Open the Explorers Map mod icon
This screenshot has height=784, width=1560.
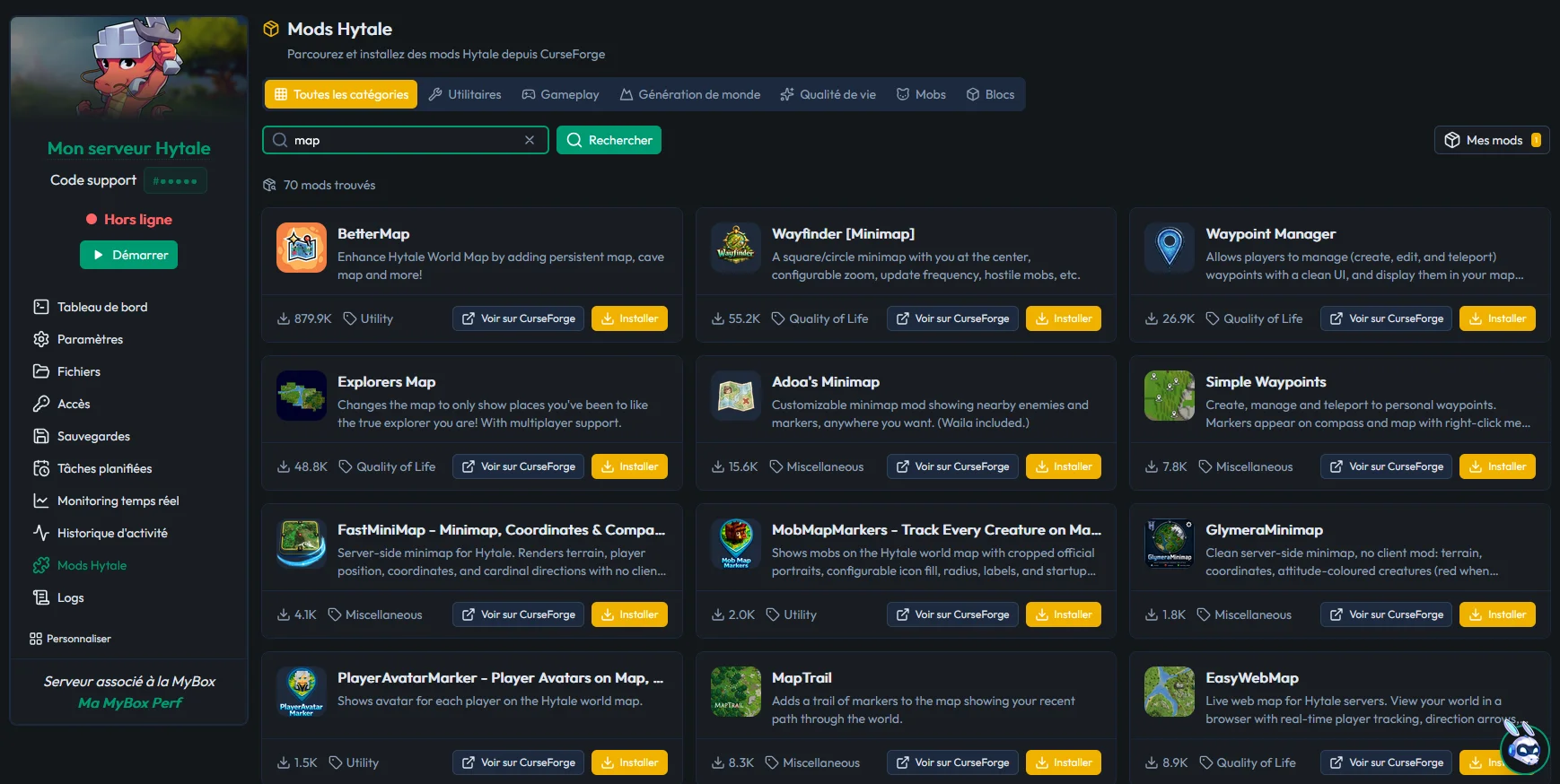click(x=302, y=396)
